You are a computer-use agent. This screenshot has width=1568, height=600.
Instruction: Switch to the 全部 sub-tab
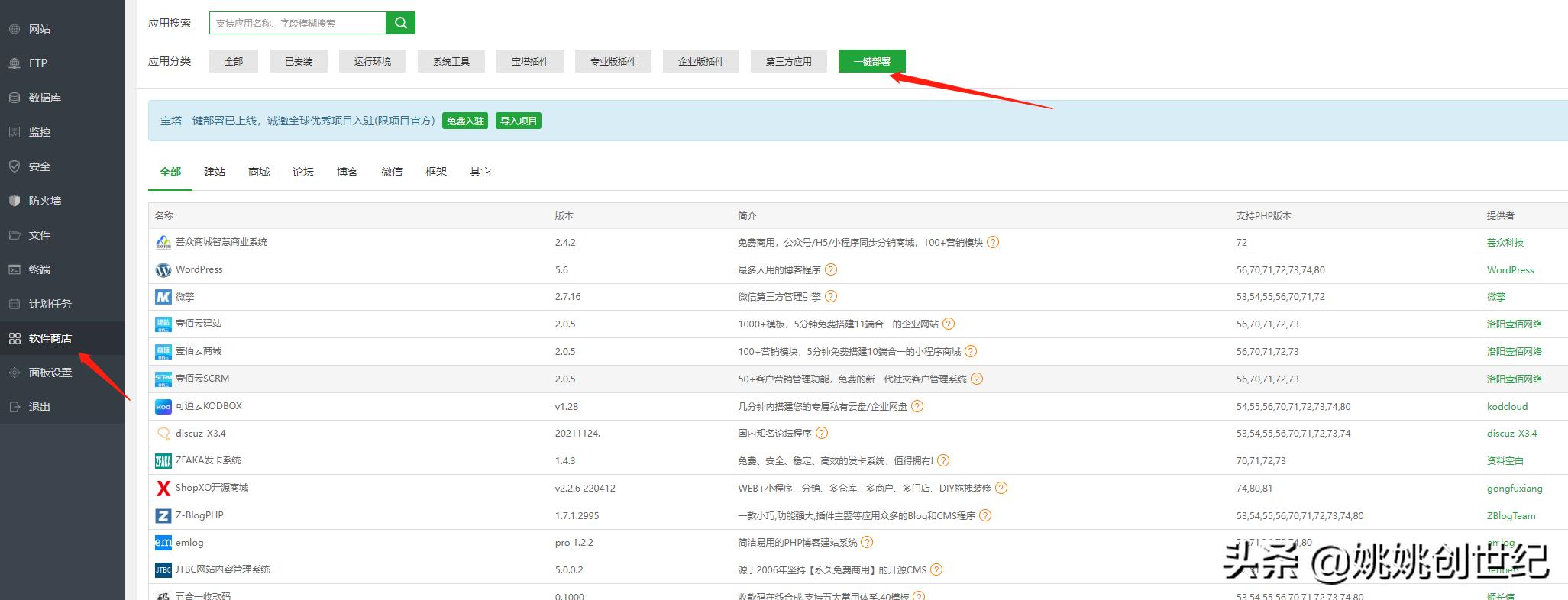[170, 173]
